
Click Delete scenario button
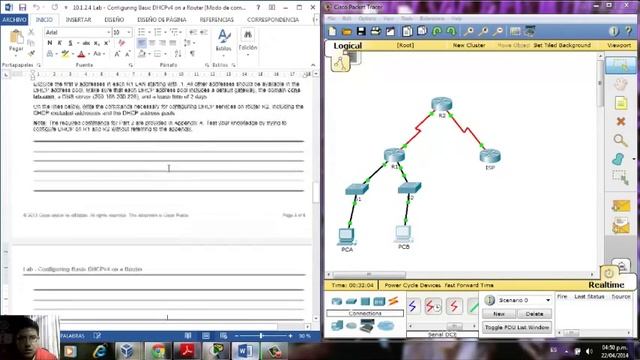point(534,314)
